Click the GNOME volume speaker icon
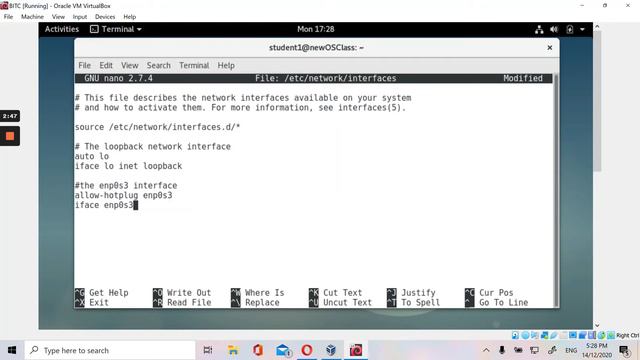 click(554, 29)
